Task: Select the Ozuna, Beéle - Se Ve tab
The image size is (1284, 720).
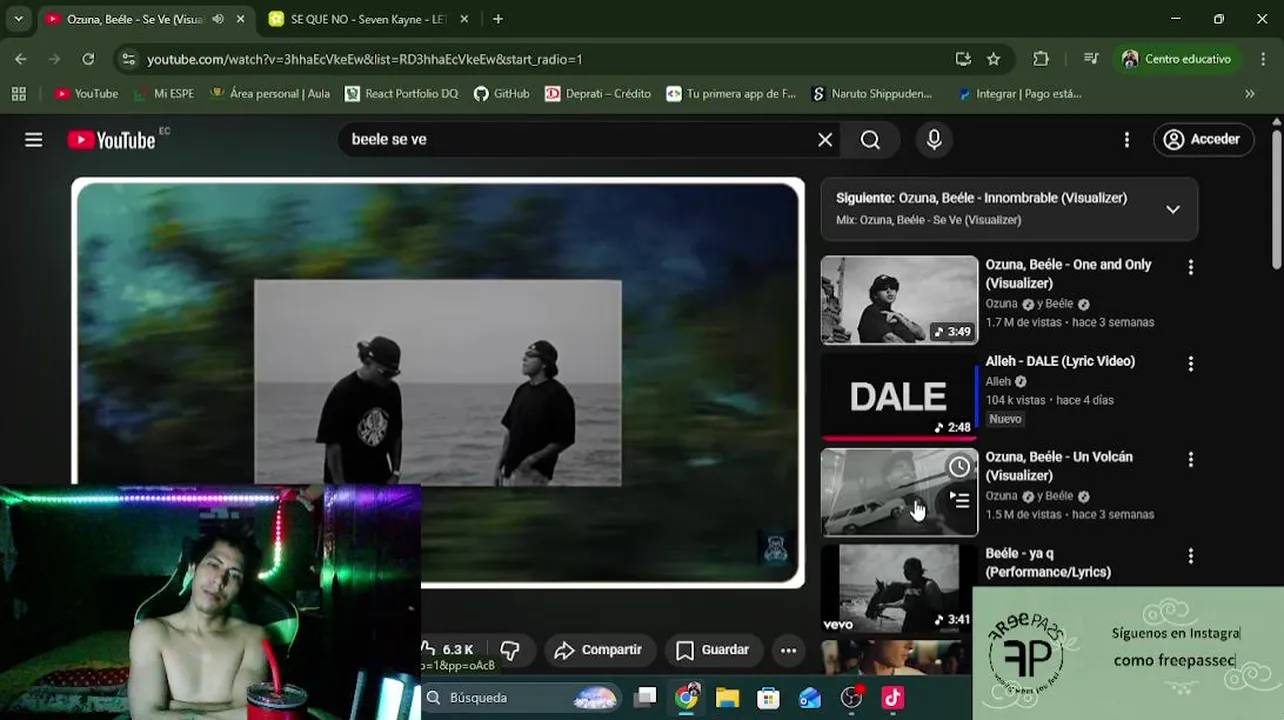Action: point(133,19)
